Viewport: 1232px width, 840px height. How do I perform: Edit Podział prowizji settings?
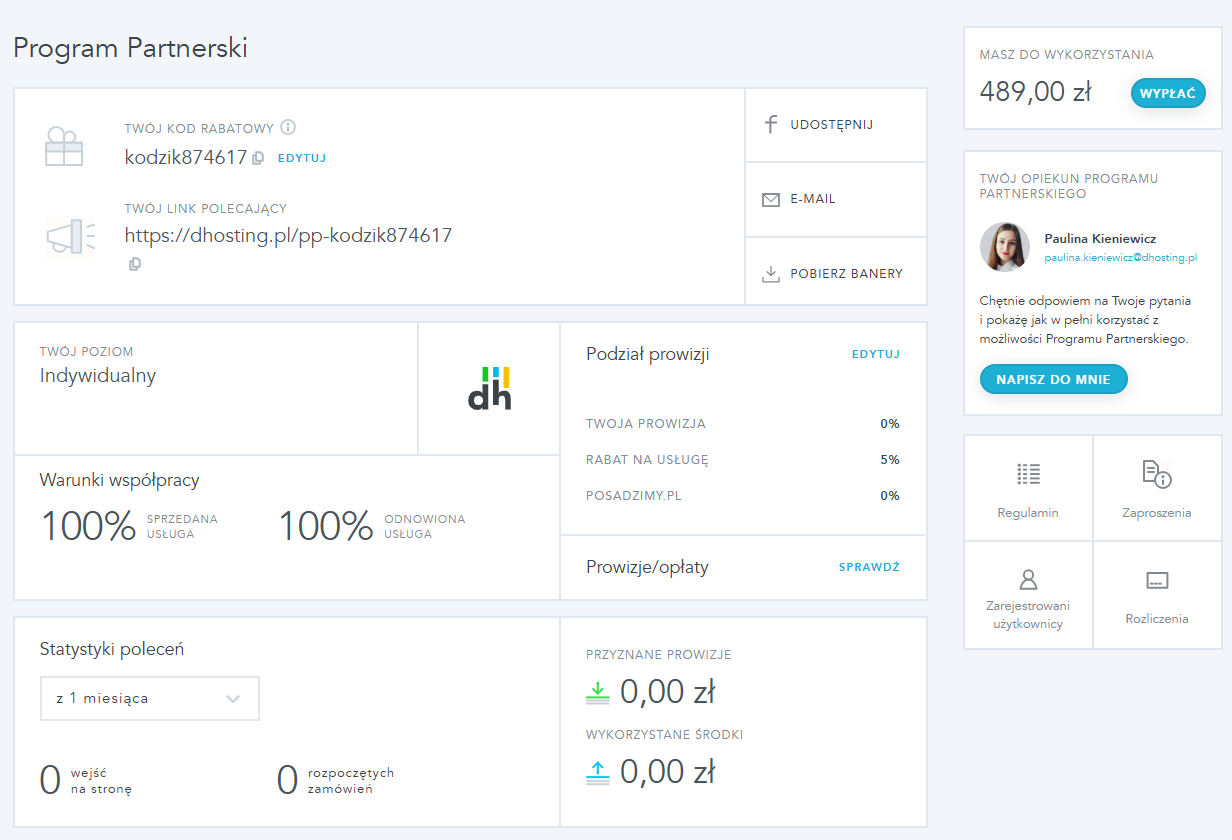pyautogui.click(x=875, y=354)
